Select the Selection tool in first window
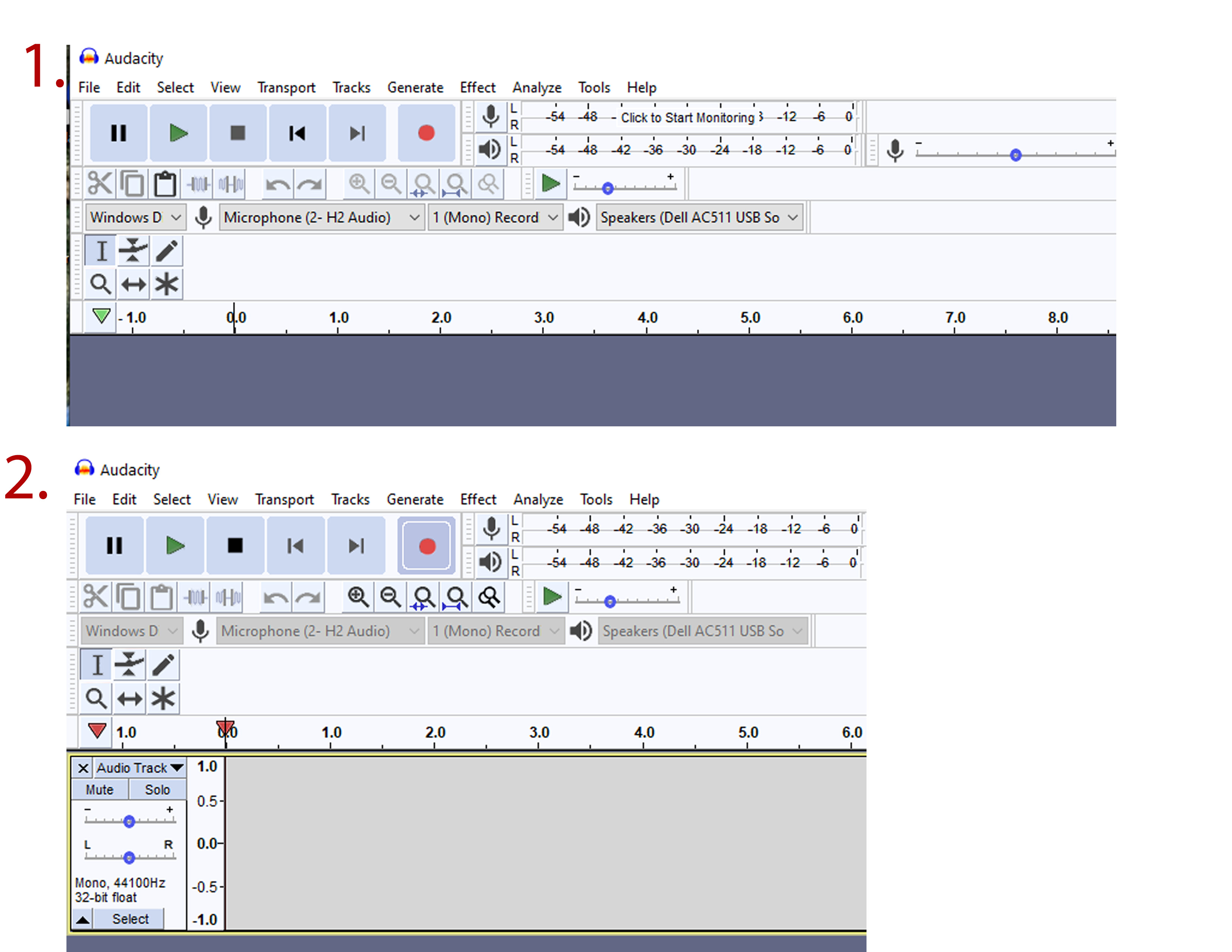Screen dimensions: 1232x952 tap(101, 251)
